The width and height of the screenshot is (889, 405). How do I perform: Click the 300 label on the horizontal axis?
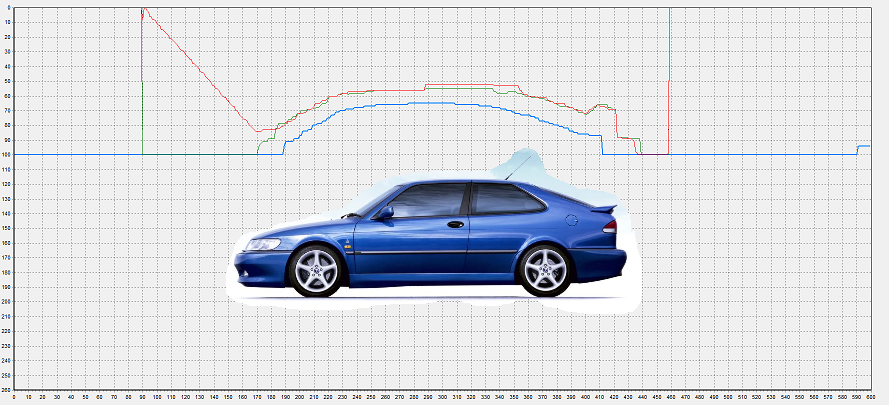(442, 398)
